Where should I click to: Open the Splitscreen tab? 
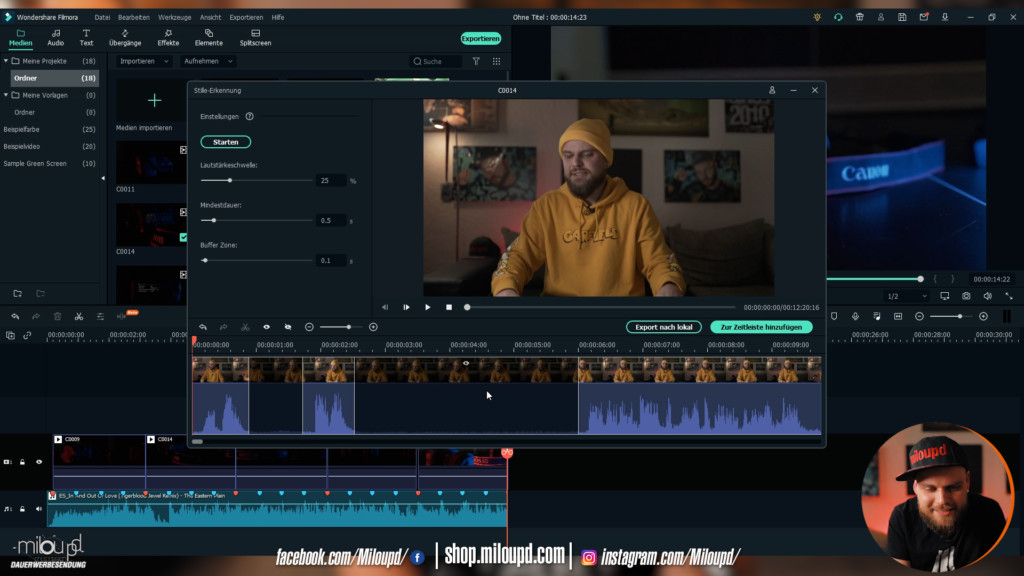(x=255, y=38)
